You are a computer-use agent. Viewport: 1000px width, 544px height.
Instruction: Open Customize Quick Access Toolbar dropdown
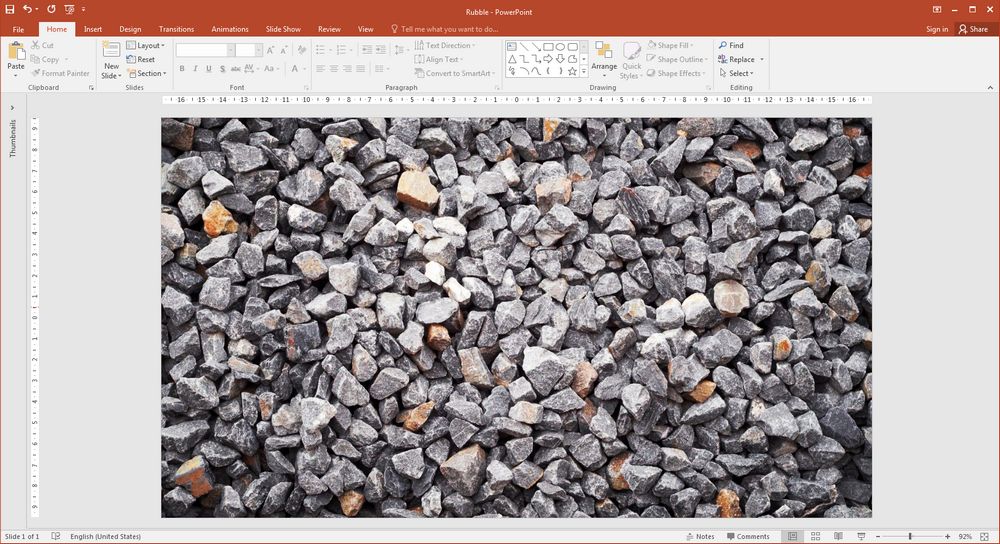[84, 9]
